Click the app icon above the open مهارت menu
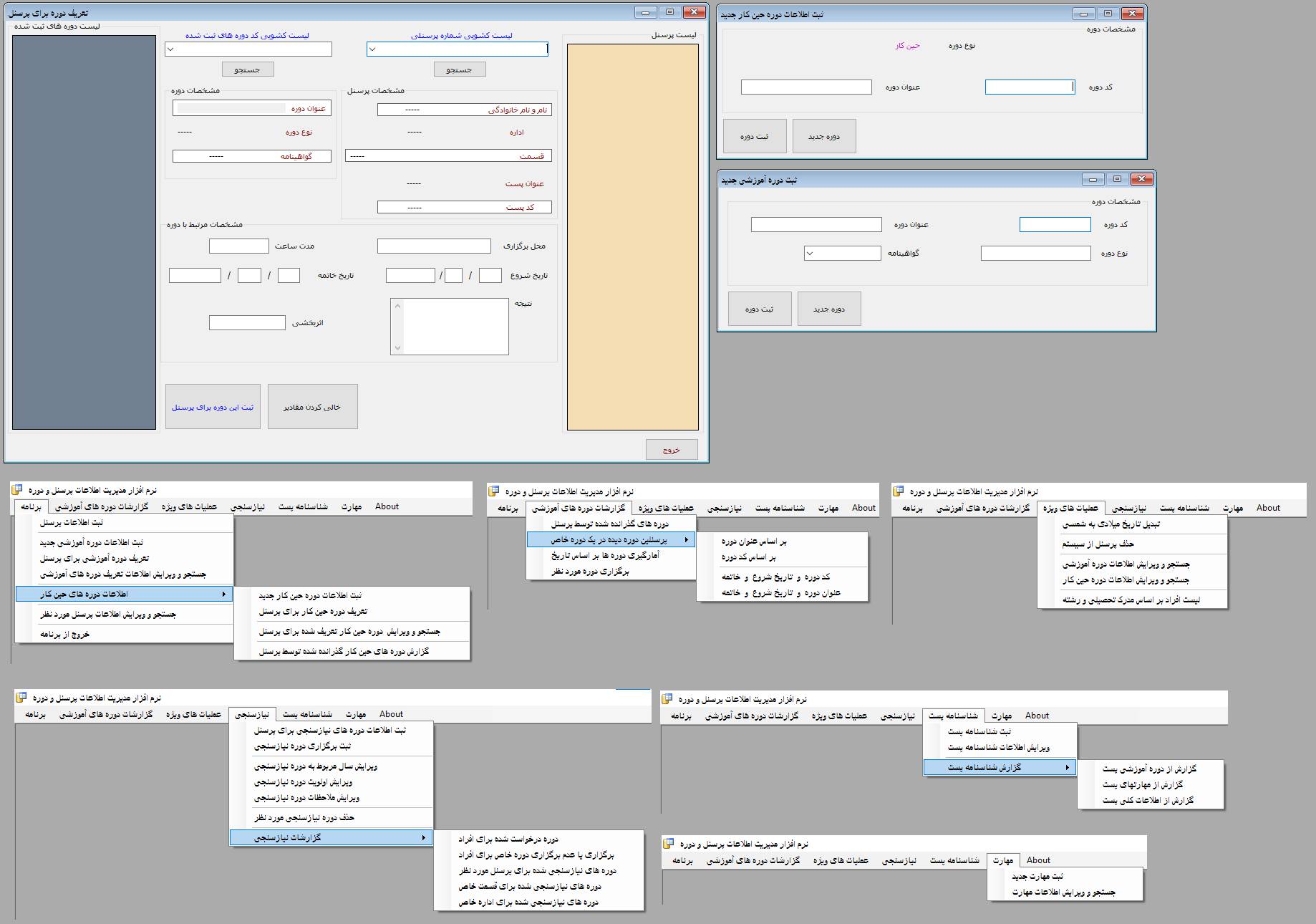Viewport: 1316px width, 924px height. tap(668, 843)
